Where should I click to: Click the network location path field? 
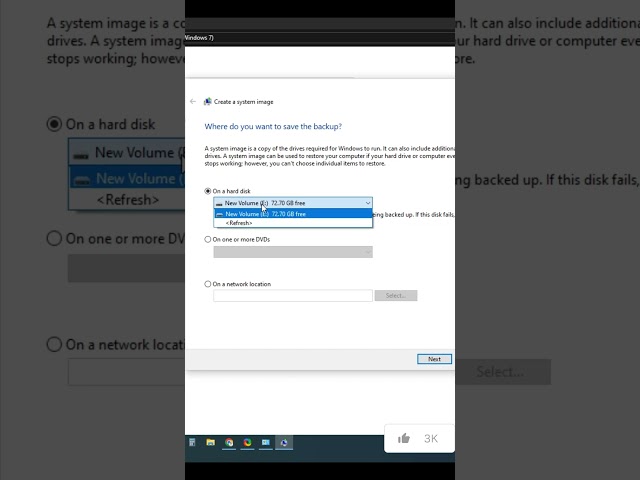(293, 296)
